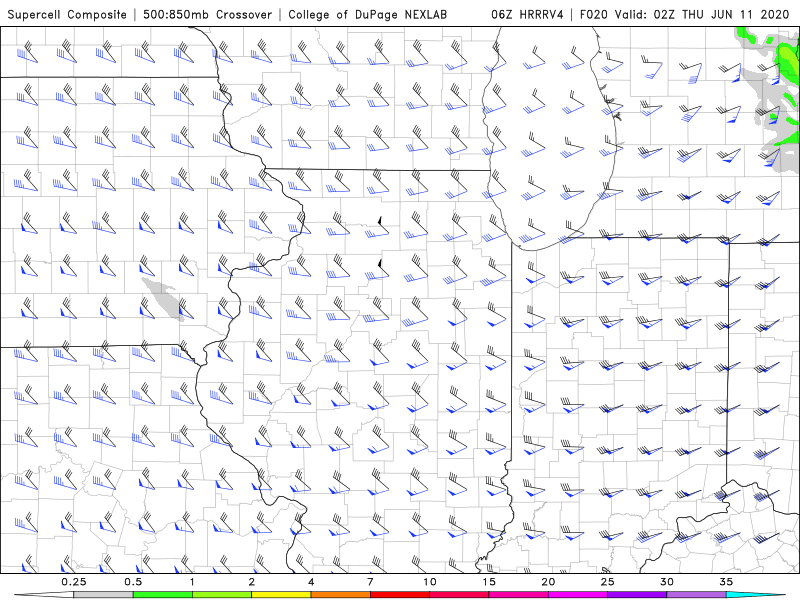Pick the red color bar segment after 7
This screenshot has height=600, width=800.
[x=399, y=595]
